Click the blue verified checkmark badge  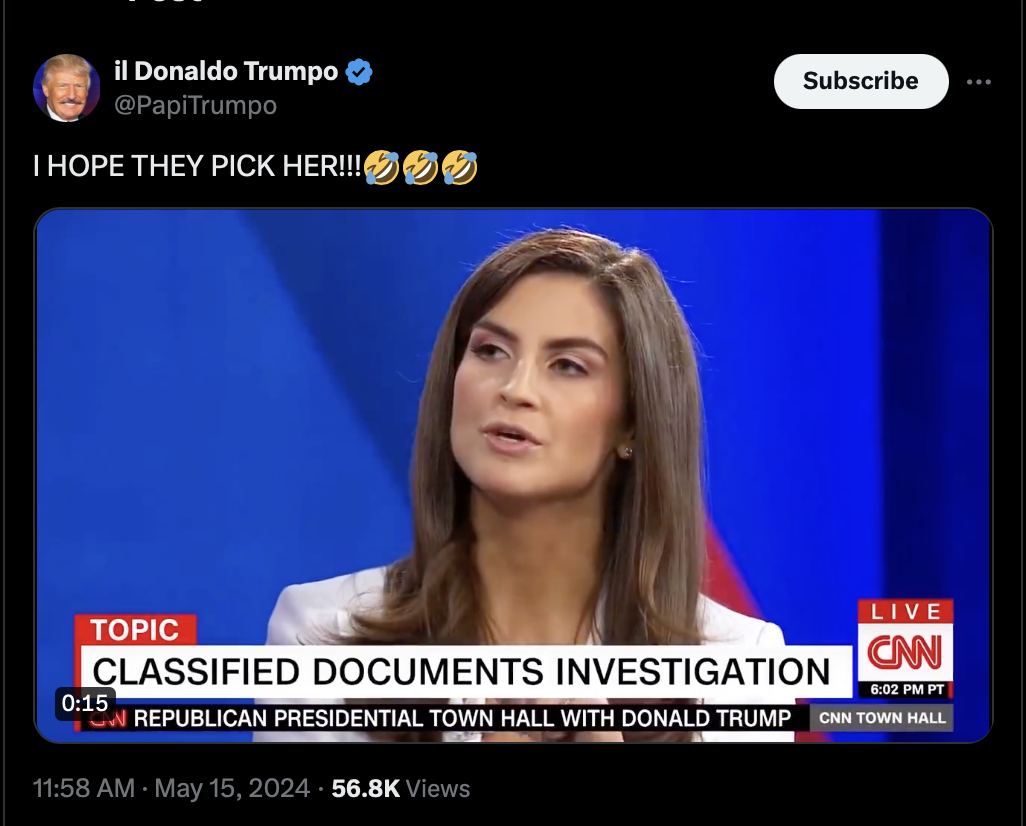point(359,71)
